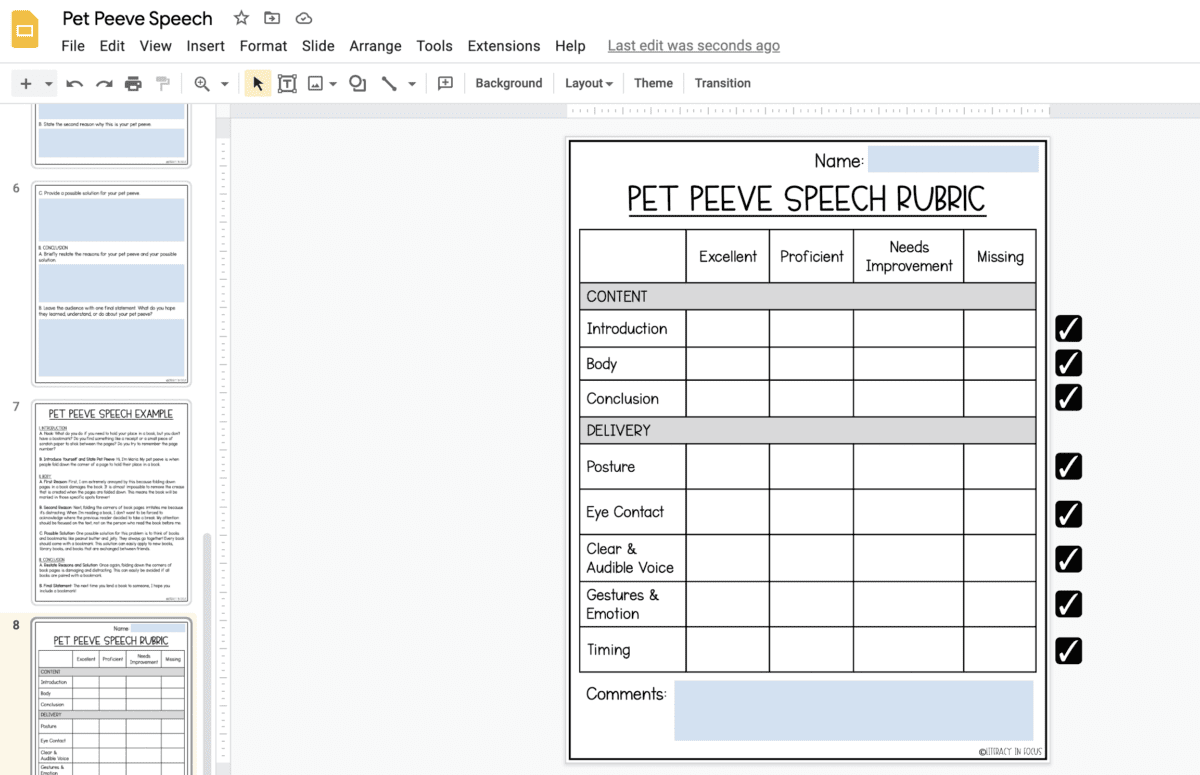The width and height of the screenshot is (1200, 775).
Task: Open the Arrange menu
Action: (375, 46)
